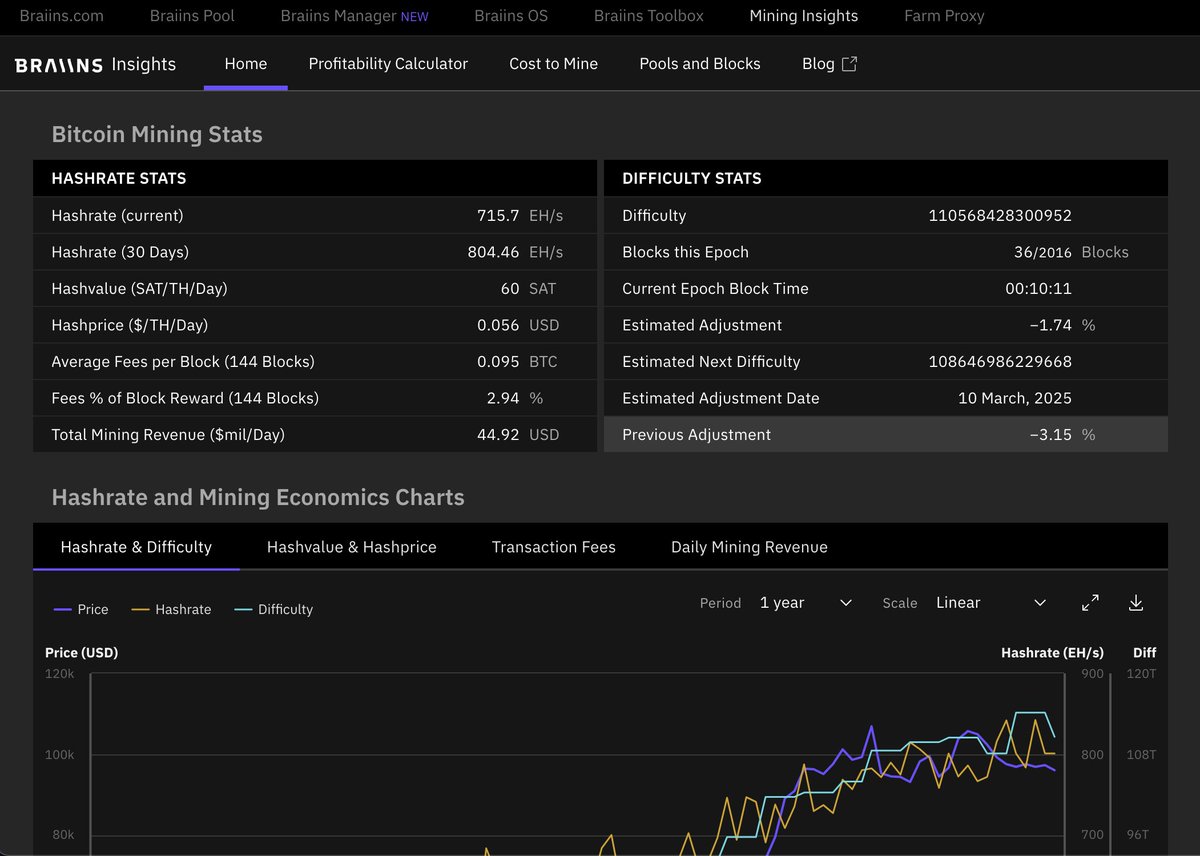The height and width of the screenshot is (856, 1200).
Task: Visit Braiins Pool from top bar
Action: 191,16
